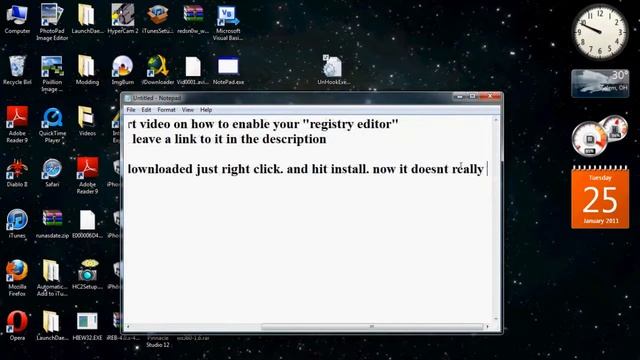Maximize the Notepad window

point(473,97)
